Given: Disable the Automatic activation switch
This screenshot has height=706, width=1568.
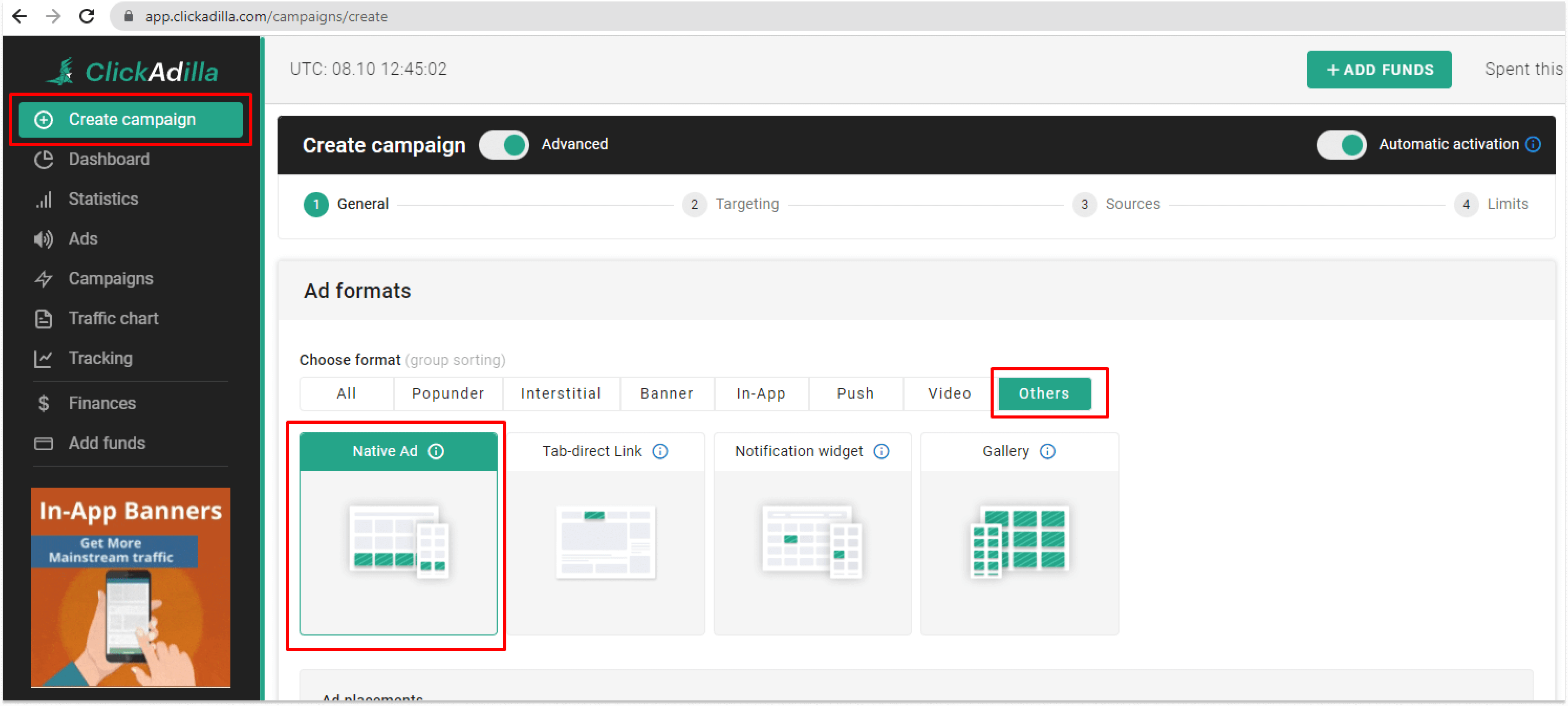Looking at the screenshot, I should 1341,145.
